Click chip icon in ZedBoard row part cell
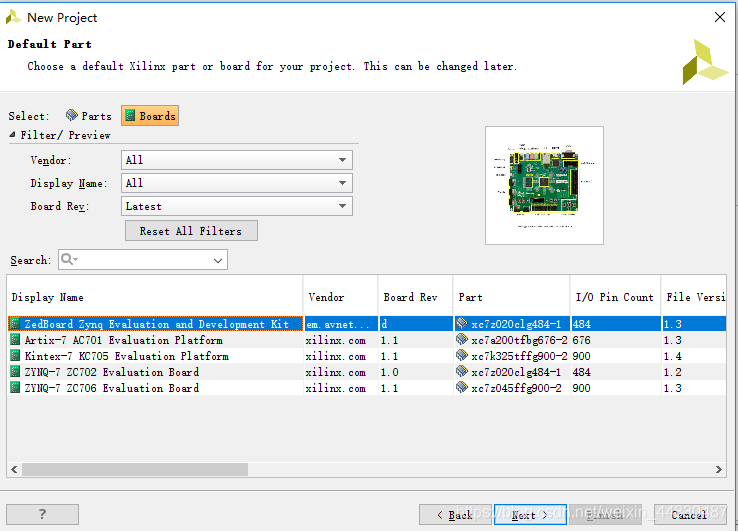The image size is (738, 531). tap(462, 323)
